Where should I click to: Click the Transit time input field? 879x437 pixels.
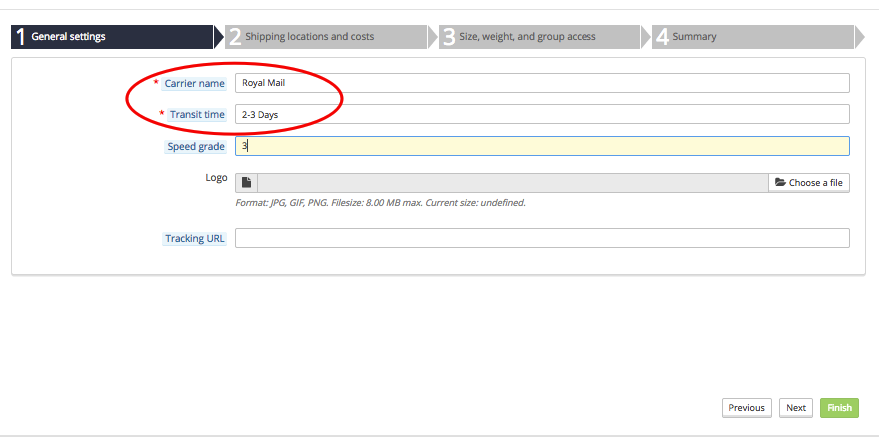[x=542, y=114]
